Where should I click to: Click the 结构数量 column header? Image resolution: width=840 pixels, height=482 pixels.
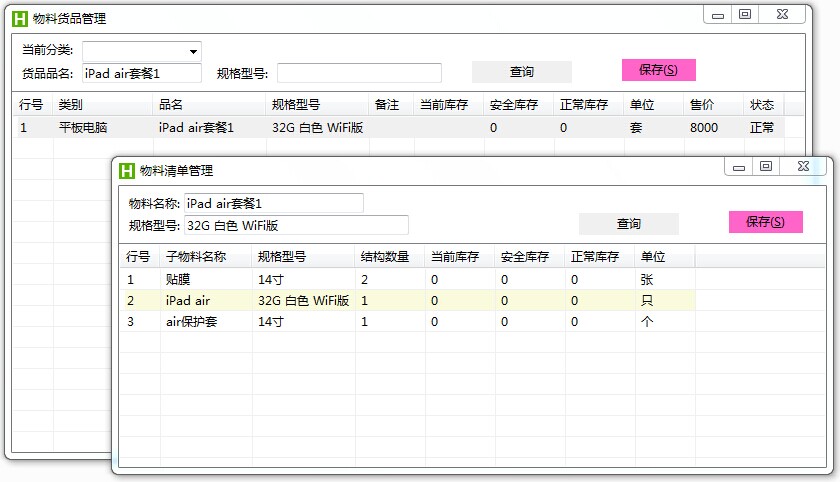[x=390, y=257]
